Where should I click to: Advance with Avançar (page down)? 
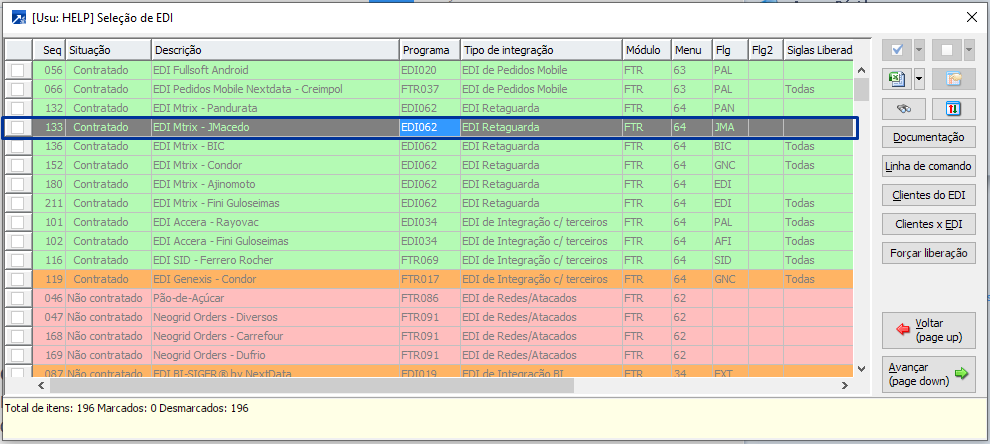[x=929, y=374]
